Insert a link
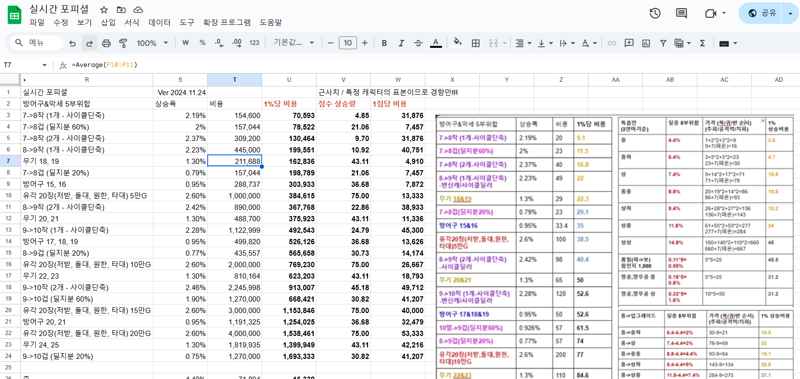800x379 pixels. click(612, 43)
